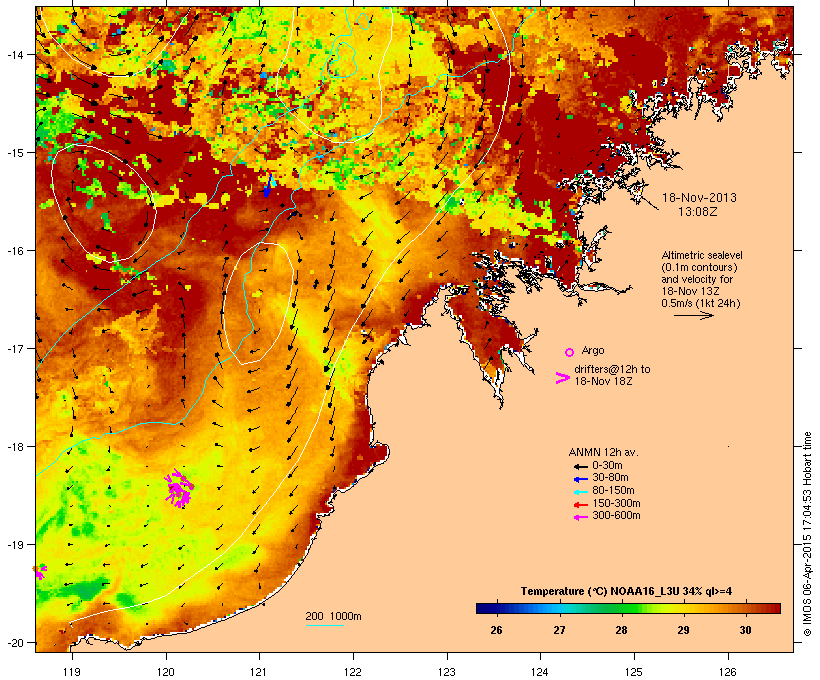
Task: Click the magenta 300-600m legend arrow
Action: (580, 517)
